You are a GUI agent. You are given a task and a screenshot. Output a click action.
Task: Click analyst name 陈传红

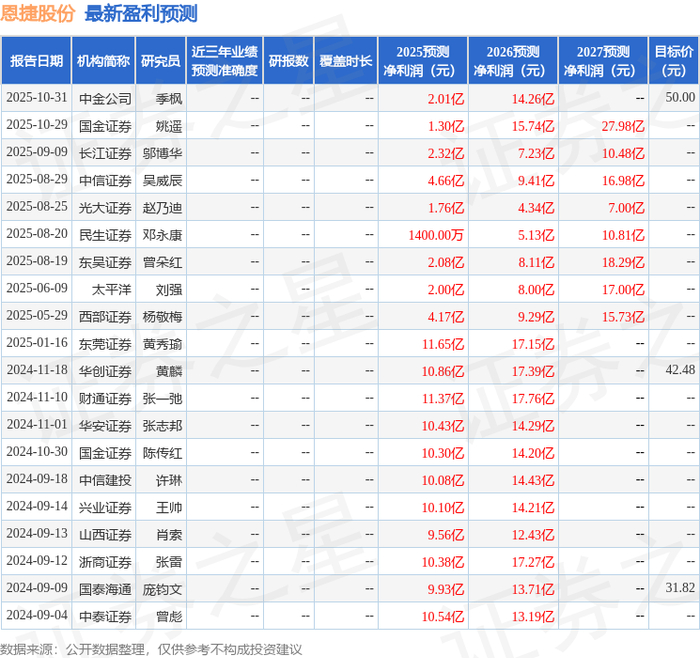162,454
